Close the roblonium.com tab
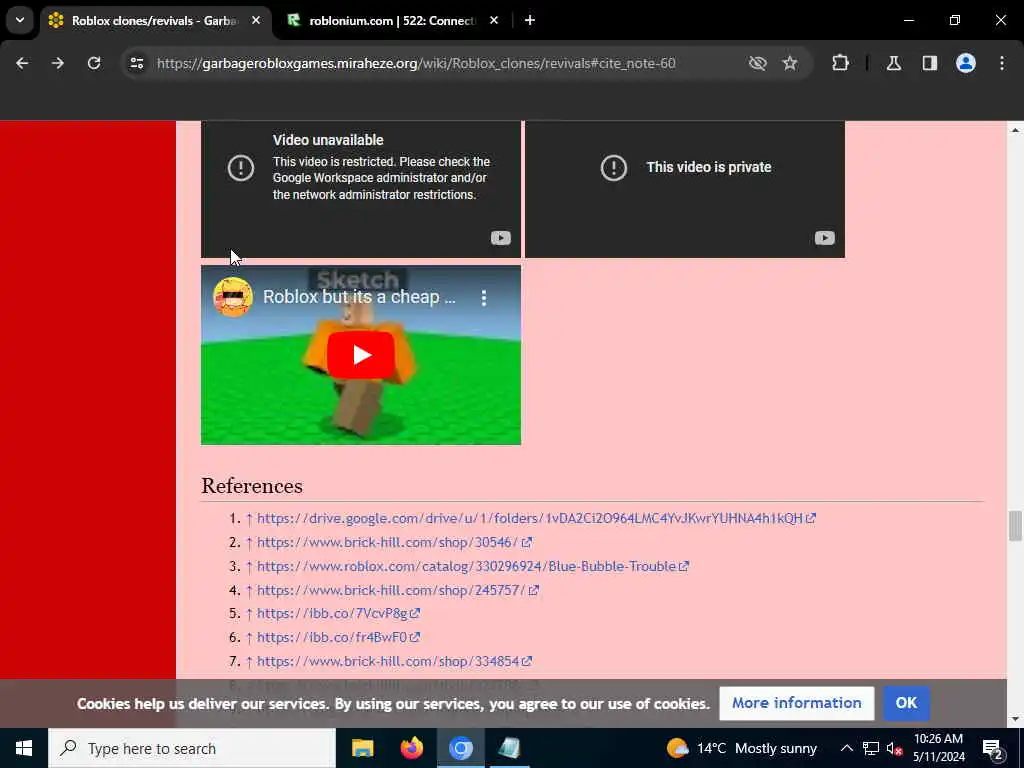 tap(494, 21)
